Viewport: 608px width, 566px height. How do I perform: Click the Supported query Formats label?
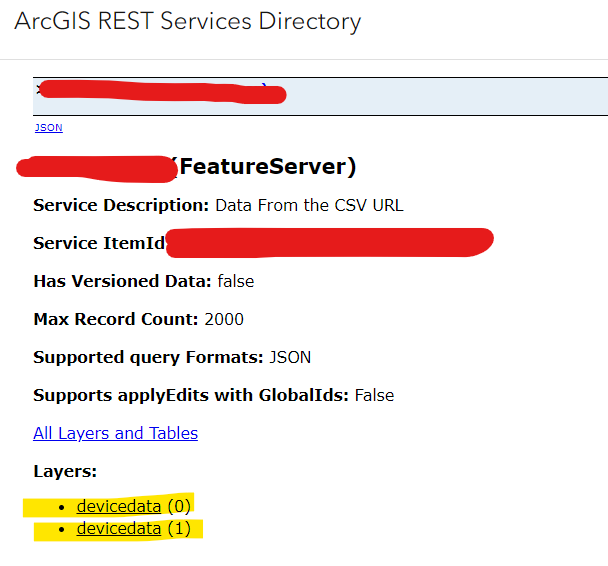tap(148, 357)
